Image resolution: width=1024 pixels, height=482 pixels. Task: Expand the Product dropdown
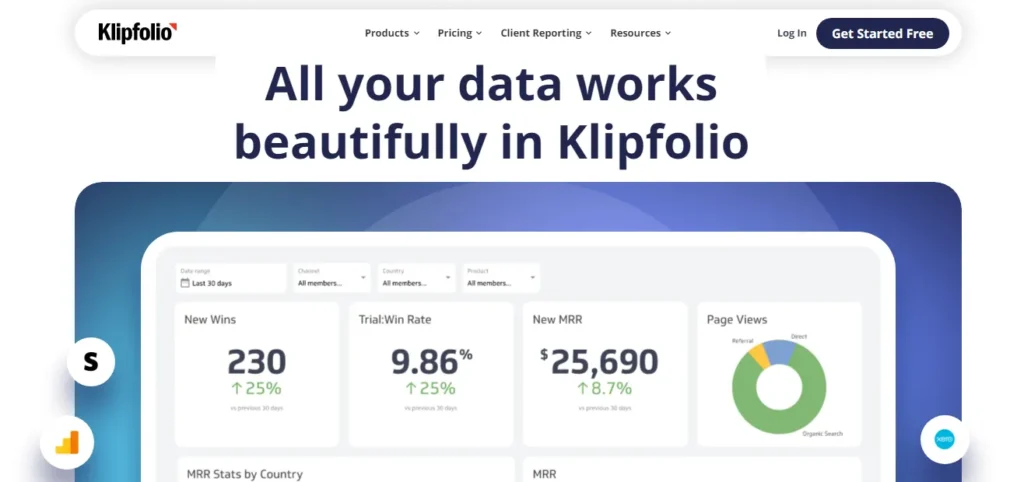502,278
